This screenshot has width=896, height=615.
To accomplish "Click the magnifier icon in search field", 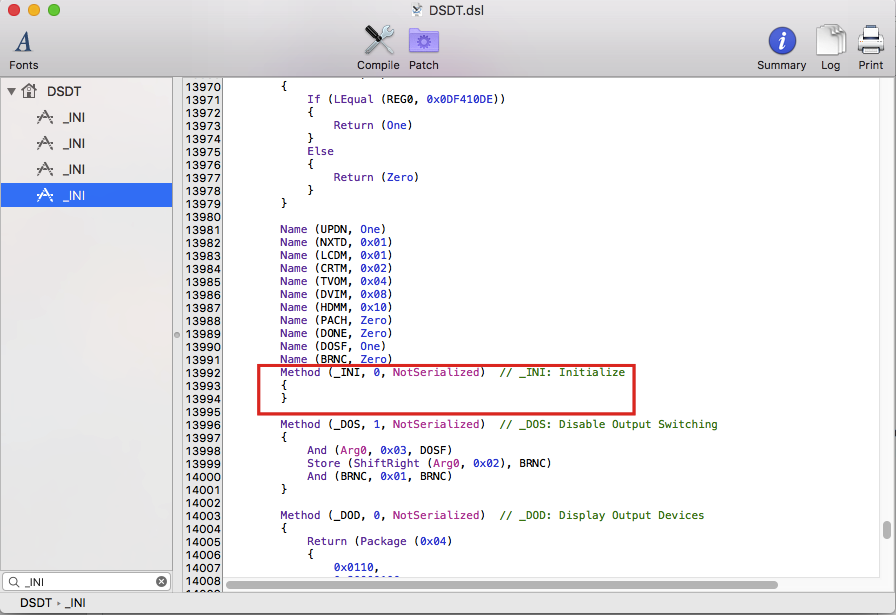I will pyautogui.click(x=13, y=582).
